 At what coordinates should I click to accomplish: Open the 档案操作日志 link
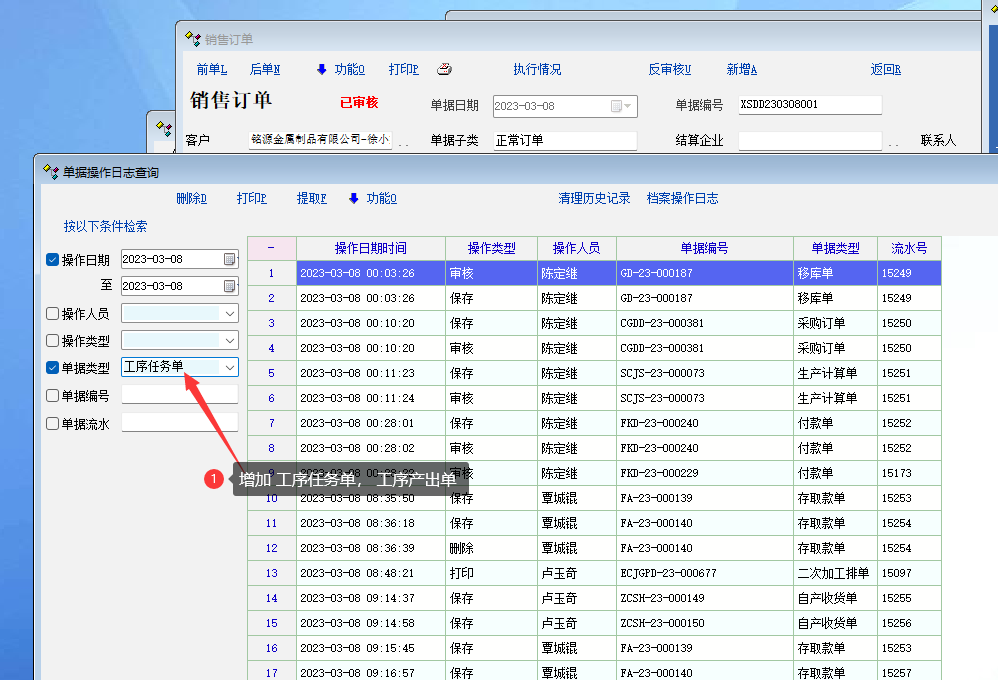tap(682, 198)
